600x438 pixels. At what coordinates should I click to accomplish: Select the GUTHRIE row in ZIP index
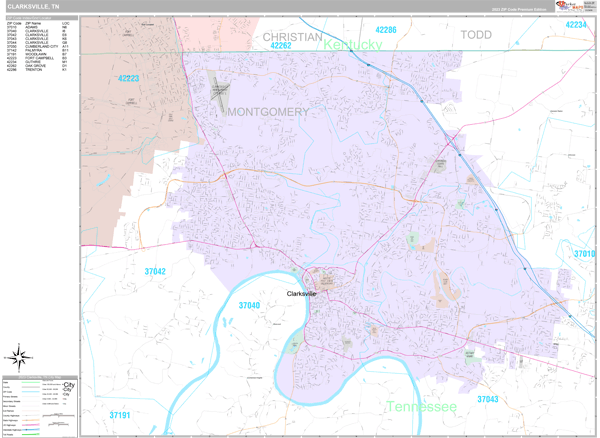point(38,62)
